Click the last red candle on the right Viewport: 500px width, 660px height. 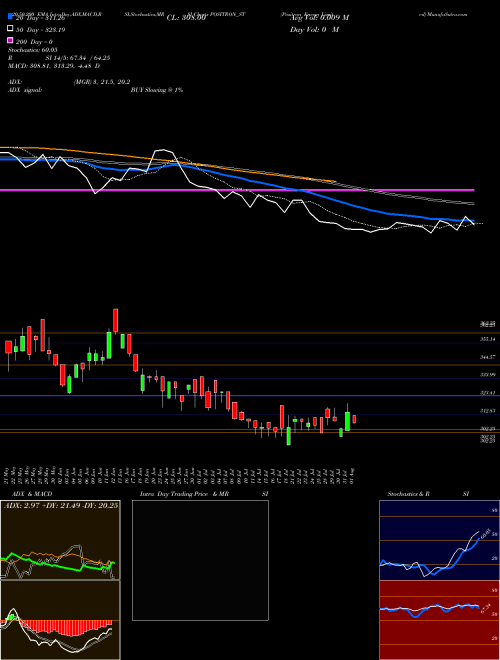tap(354, 419)
